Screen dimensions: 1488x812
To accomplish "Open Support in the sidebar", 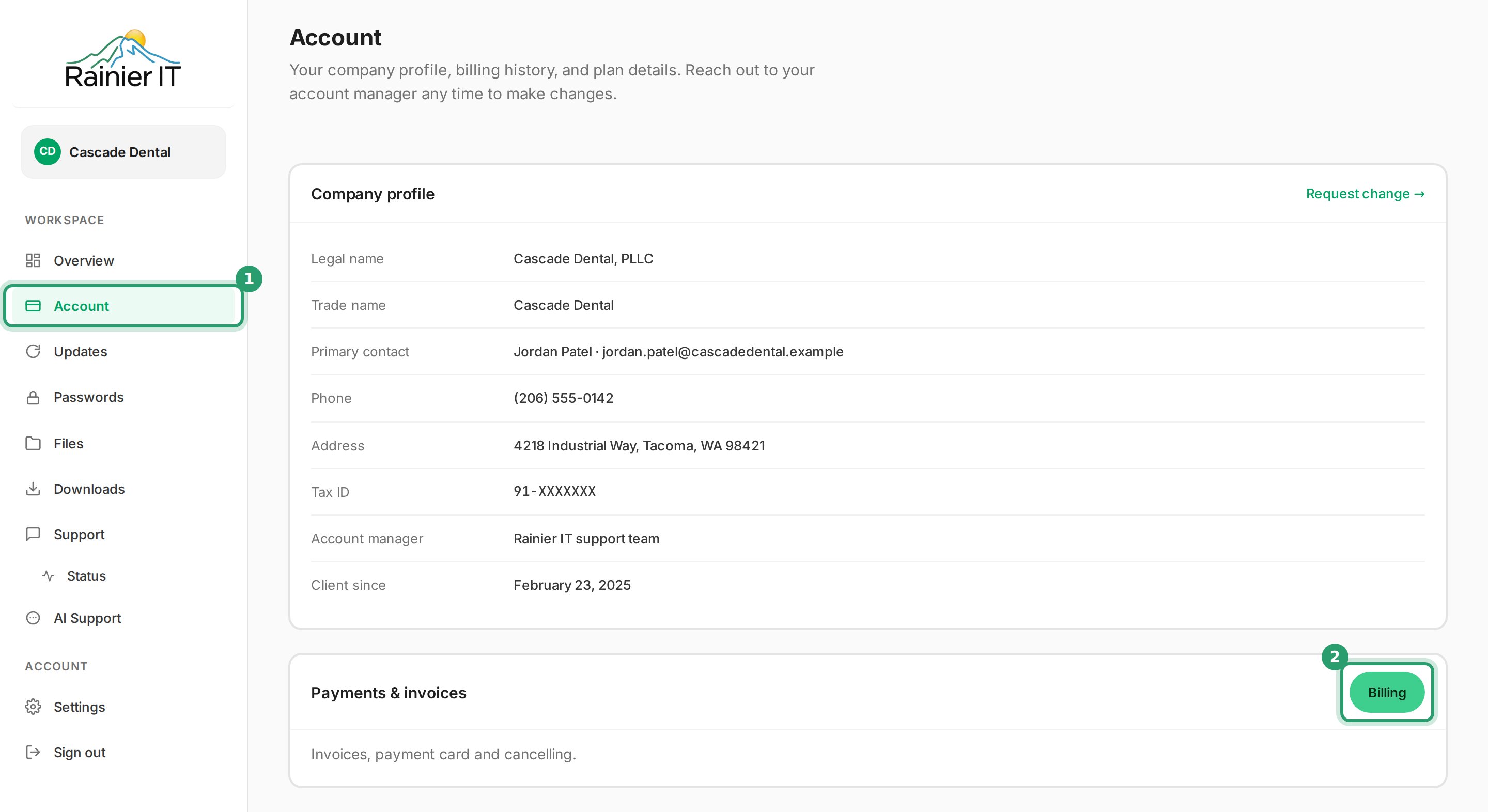I will [x=123, y=534].
